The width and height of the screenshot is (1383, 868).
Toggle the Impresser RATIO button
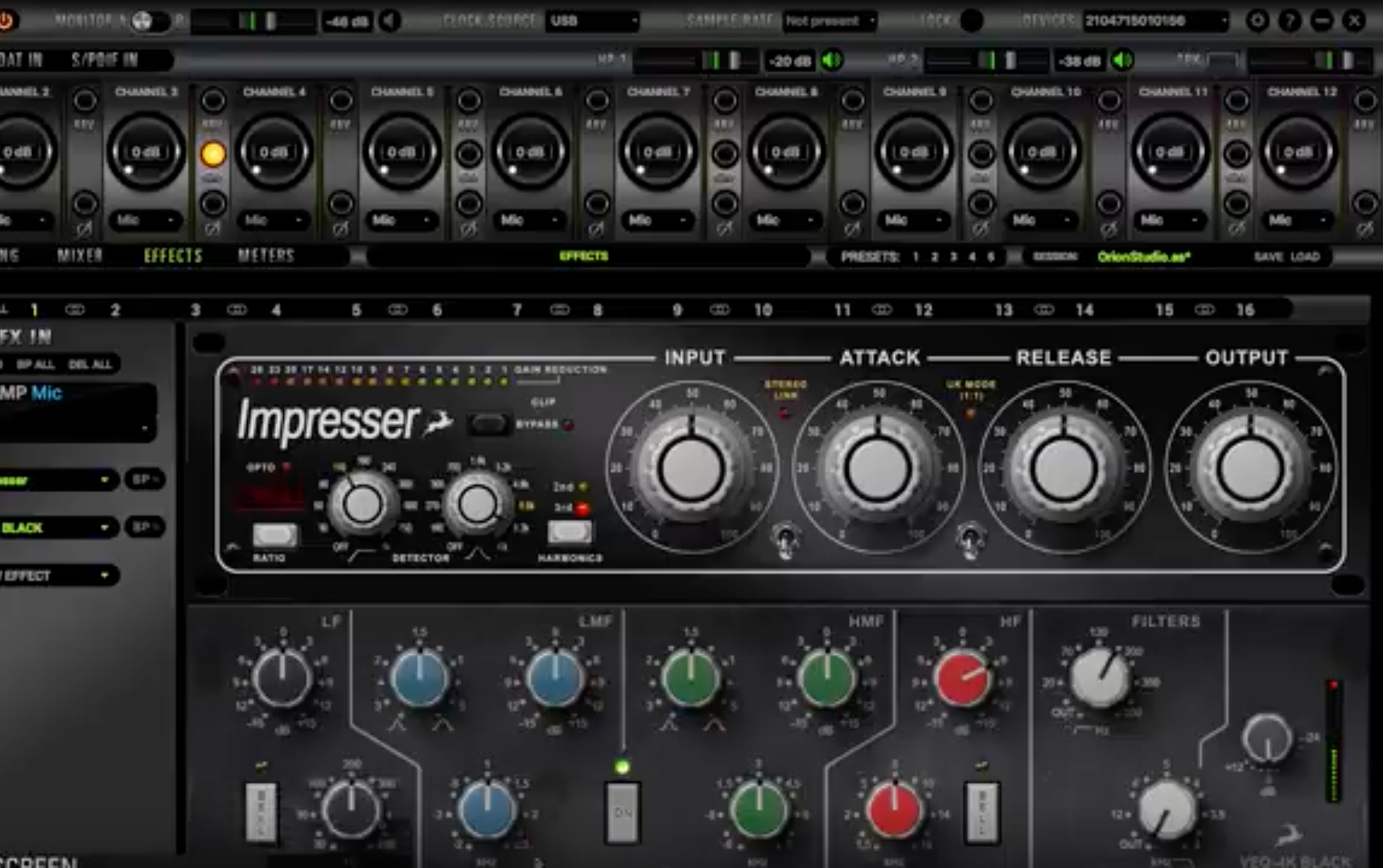pyautogui.click(x=275, y=535)
